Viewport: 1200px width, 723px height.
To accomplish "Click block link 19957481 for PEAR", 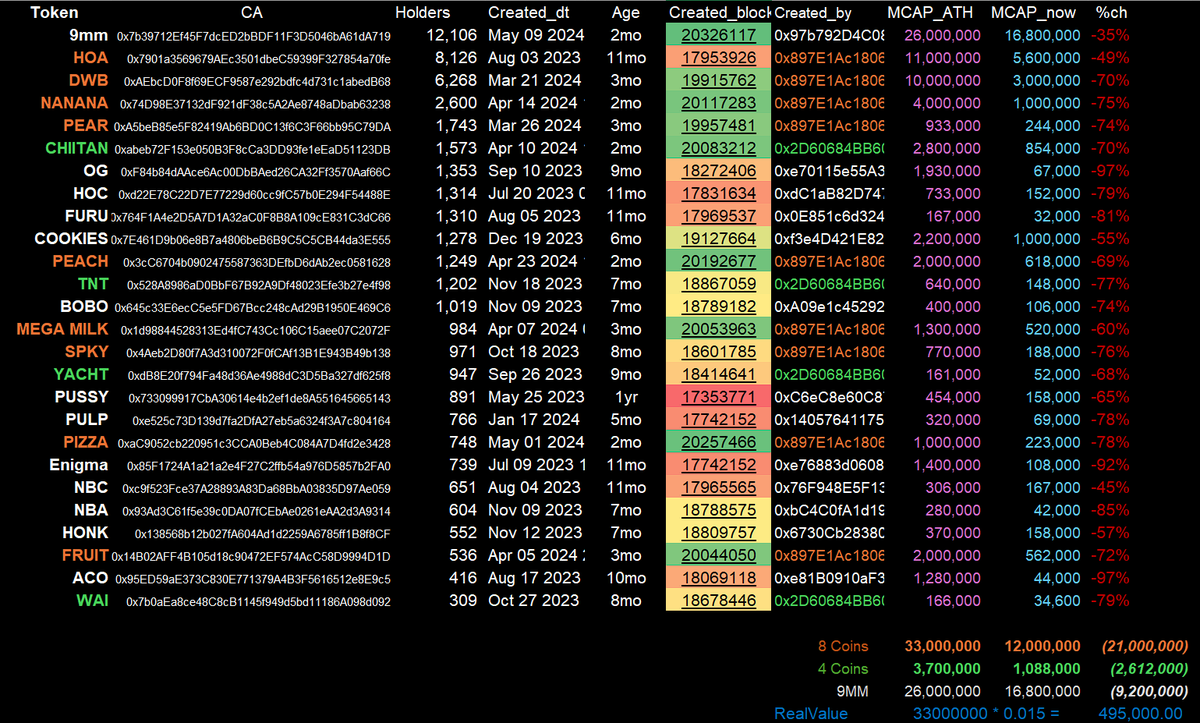I will click(718, 125).
